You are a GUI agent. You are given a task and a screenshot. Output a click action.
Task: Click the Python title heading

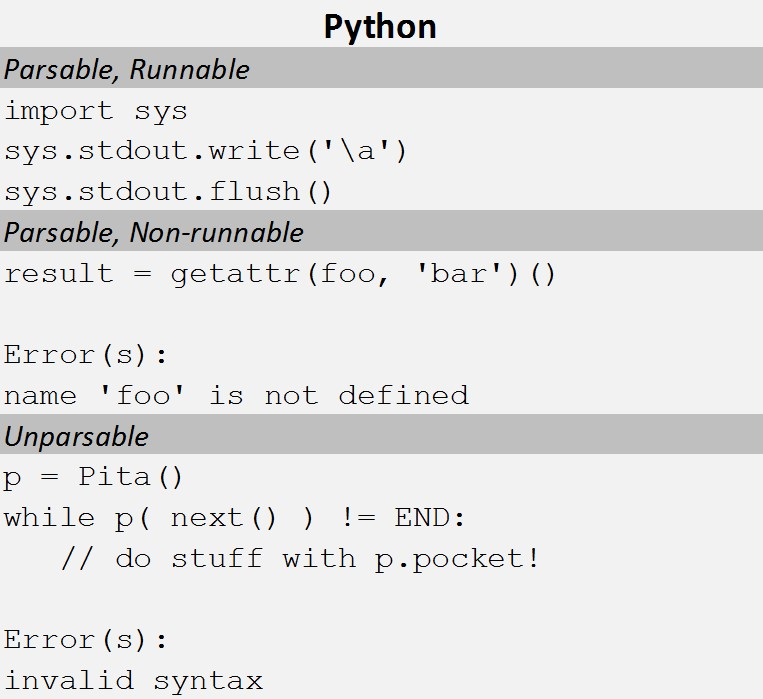(x=380, y=25)
